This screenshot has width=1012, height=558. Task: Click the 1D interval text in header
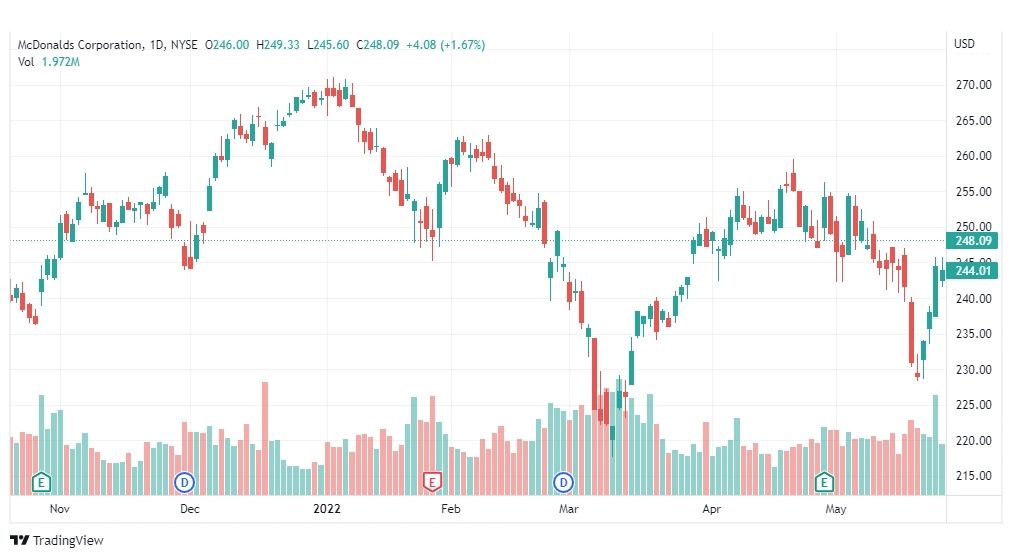(157, 45)
